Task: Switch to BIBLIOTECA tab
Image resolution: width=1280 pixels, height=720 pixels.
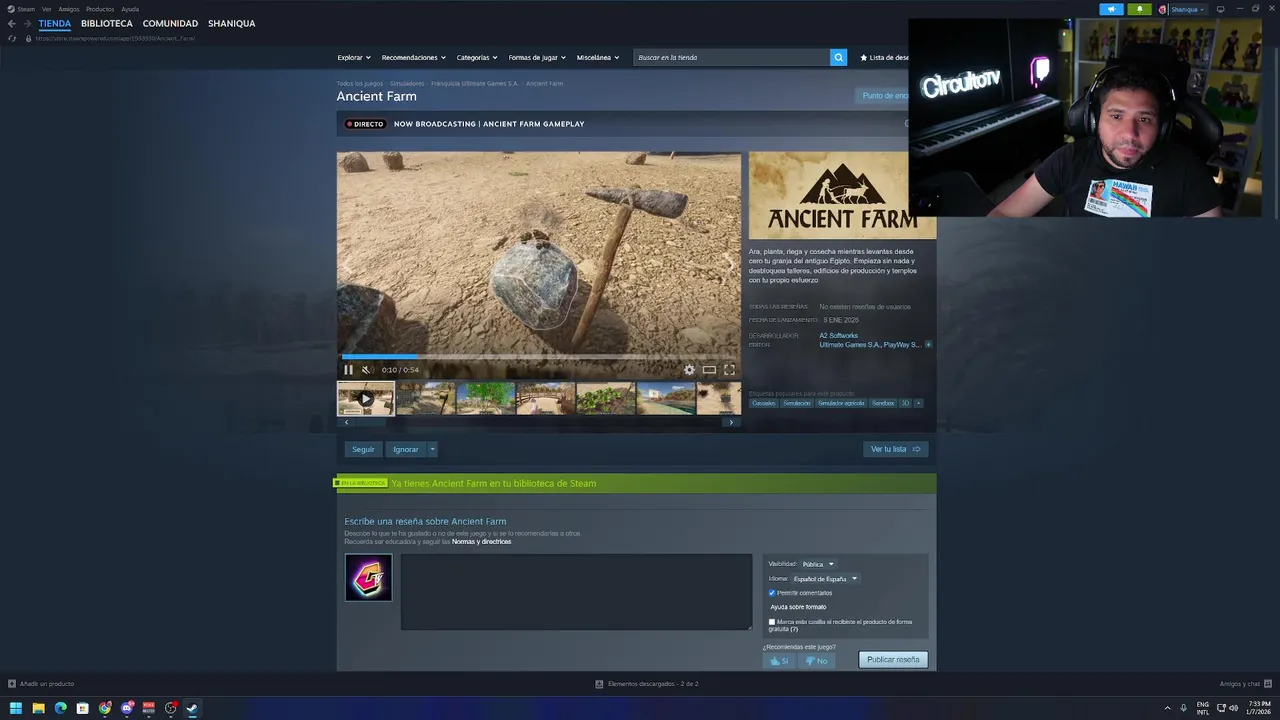Action: pyautogui.click(x=107, y=23)
